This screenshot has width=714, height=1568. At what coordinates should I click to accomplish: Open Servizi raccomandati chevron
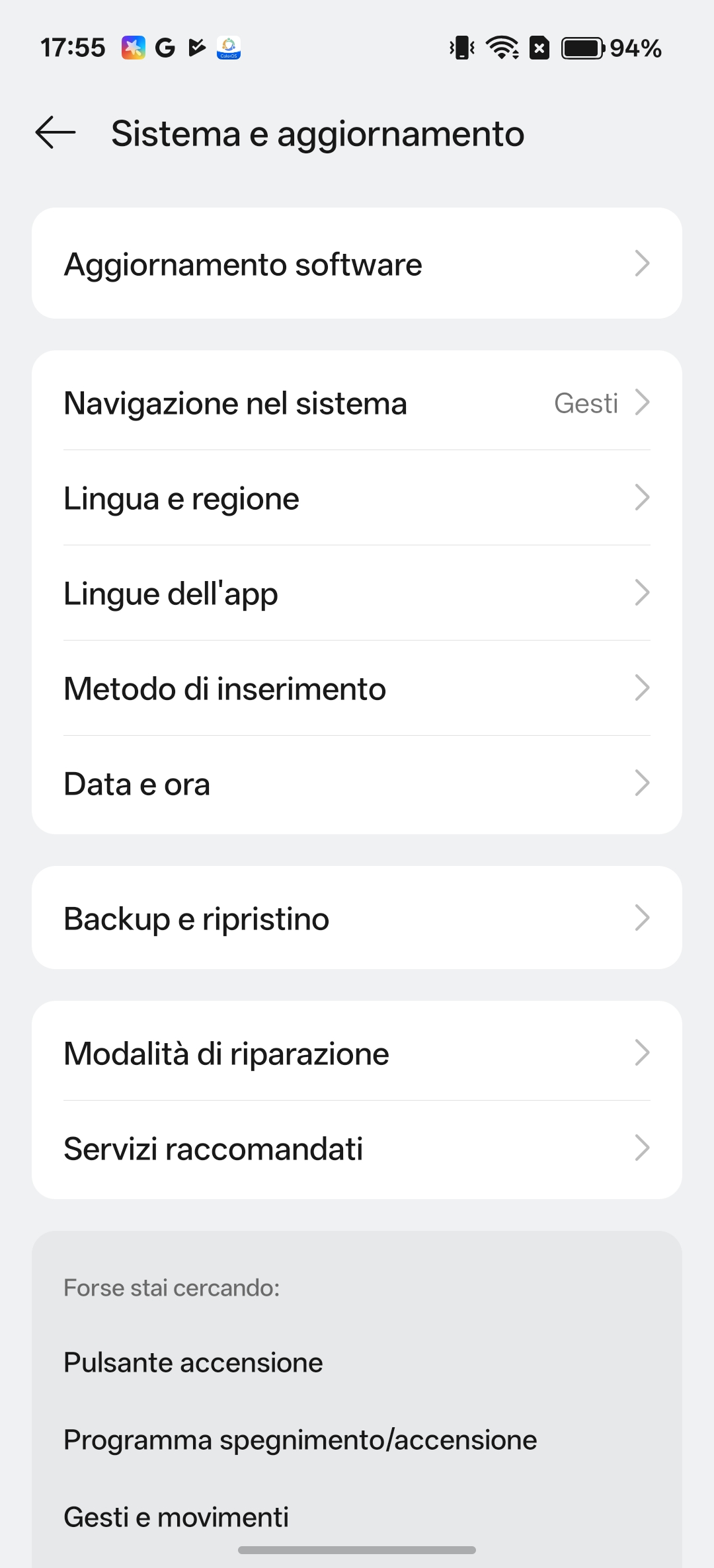(x=642, y=1148)
